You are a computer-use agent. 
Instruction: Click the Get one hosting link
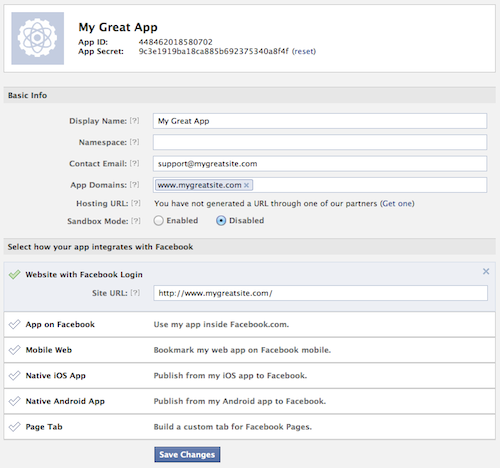pos(397,203)
